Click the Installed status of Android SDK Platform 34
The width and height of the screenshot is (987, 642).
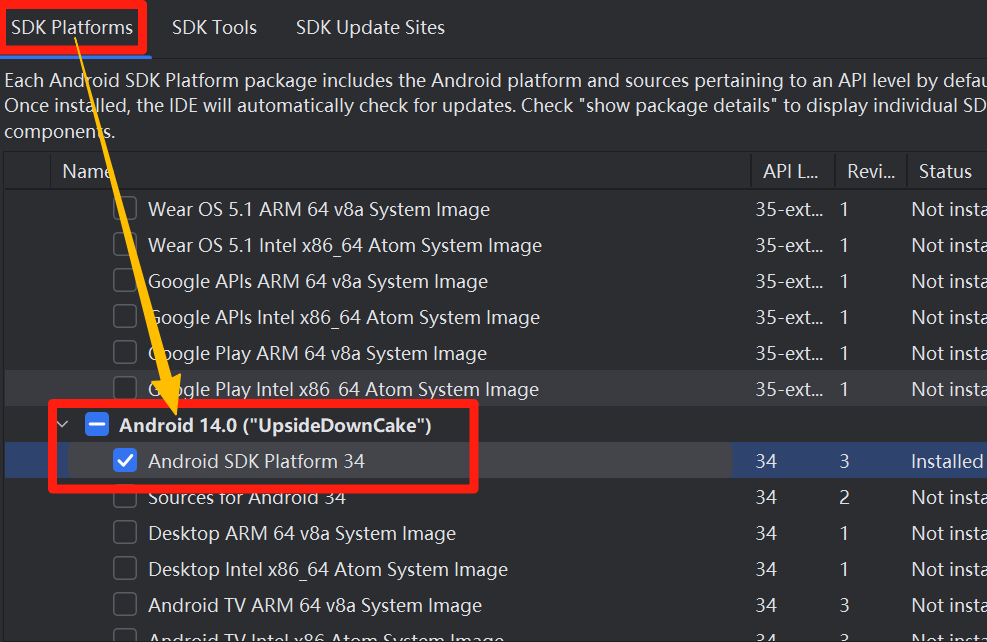(947, 461)
